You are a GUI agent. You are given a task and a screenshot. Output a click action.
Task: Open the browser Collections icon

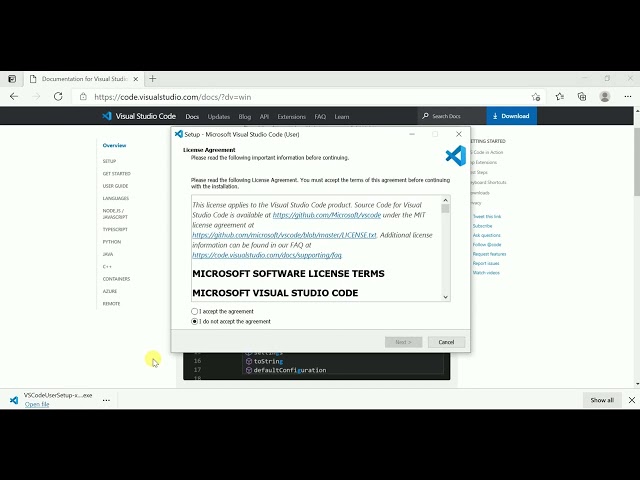[582, 97]
